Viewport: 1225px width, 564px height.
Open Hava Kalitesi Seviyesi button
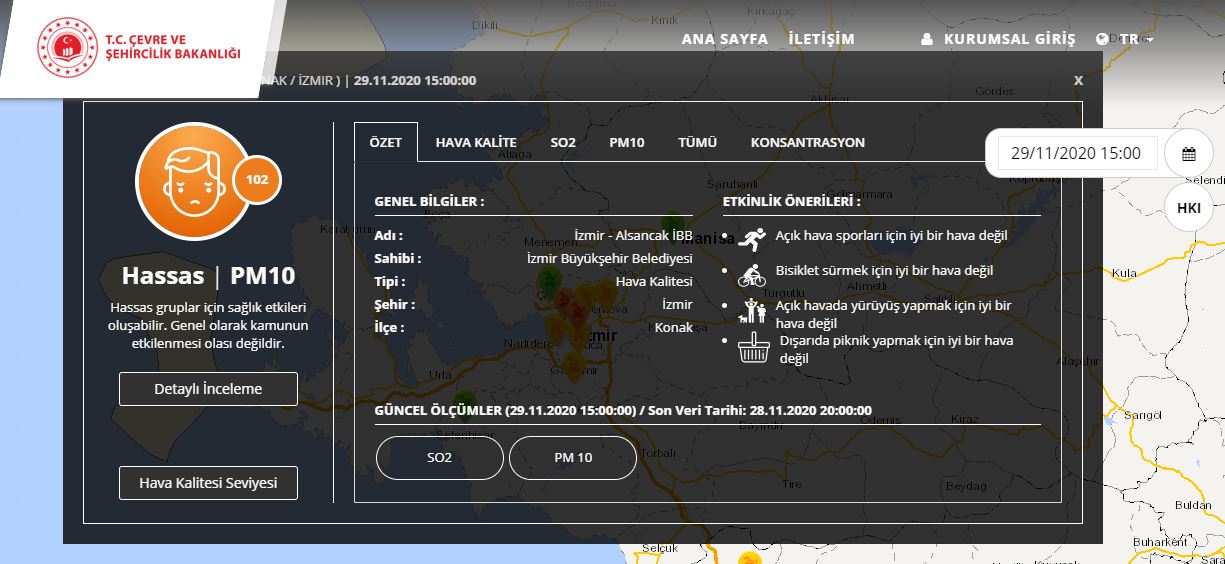point(208,483)
